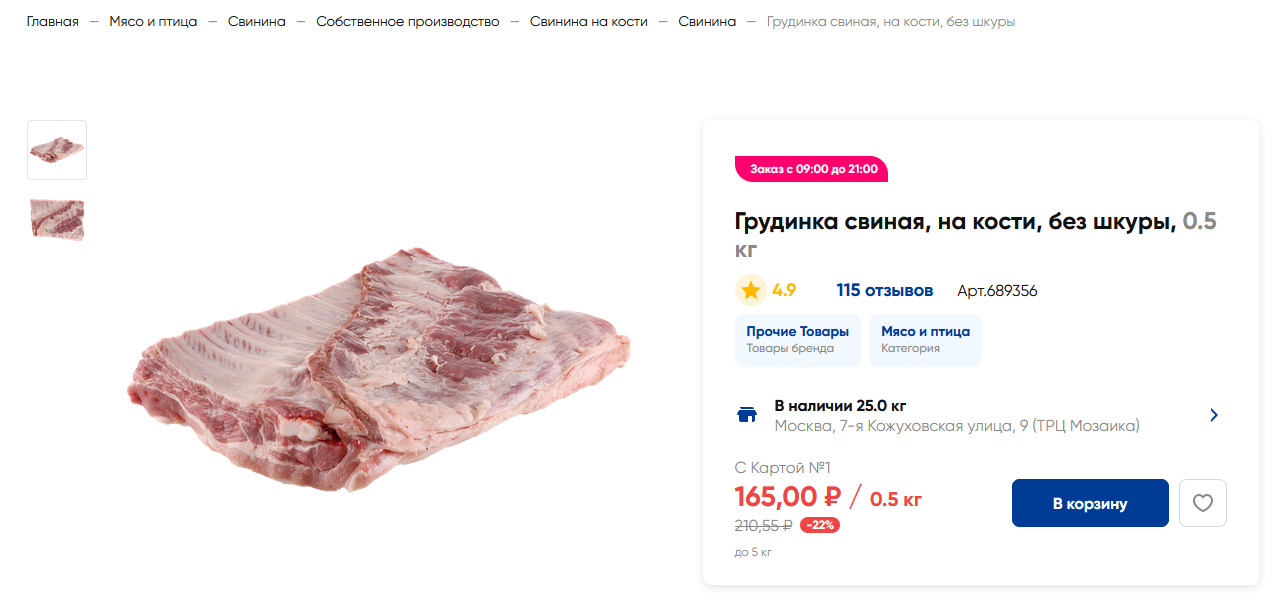Viewport: 1279px width, 616px height.
Task: Select the first pork brisket thumbnail
Action: 57,150
